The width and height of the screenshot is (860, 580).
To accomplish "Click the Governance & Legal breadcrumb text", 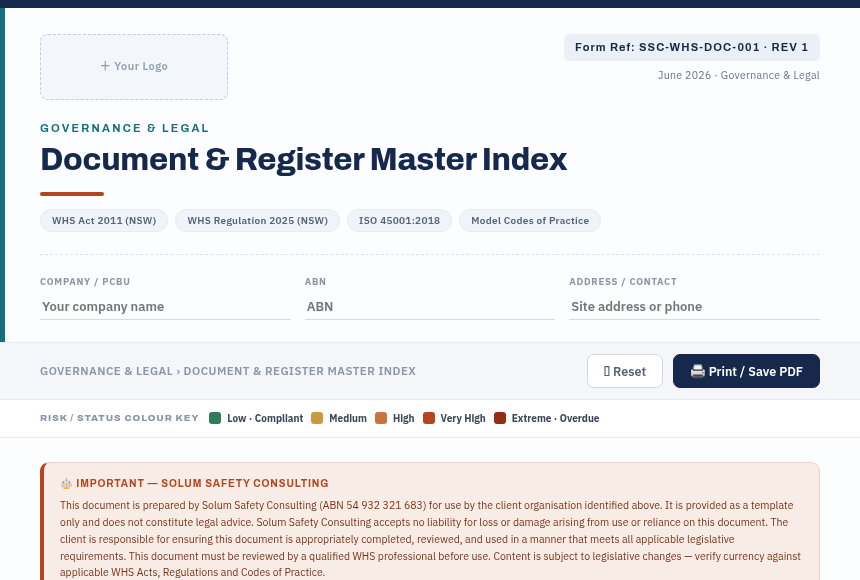I will click(x=106, y=371).
